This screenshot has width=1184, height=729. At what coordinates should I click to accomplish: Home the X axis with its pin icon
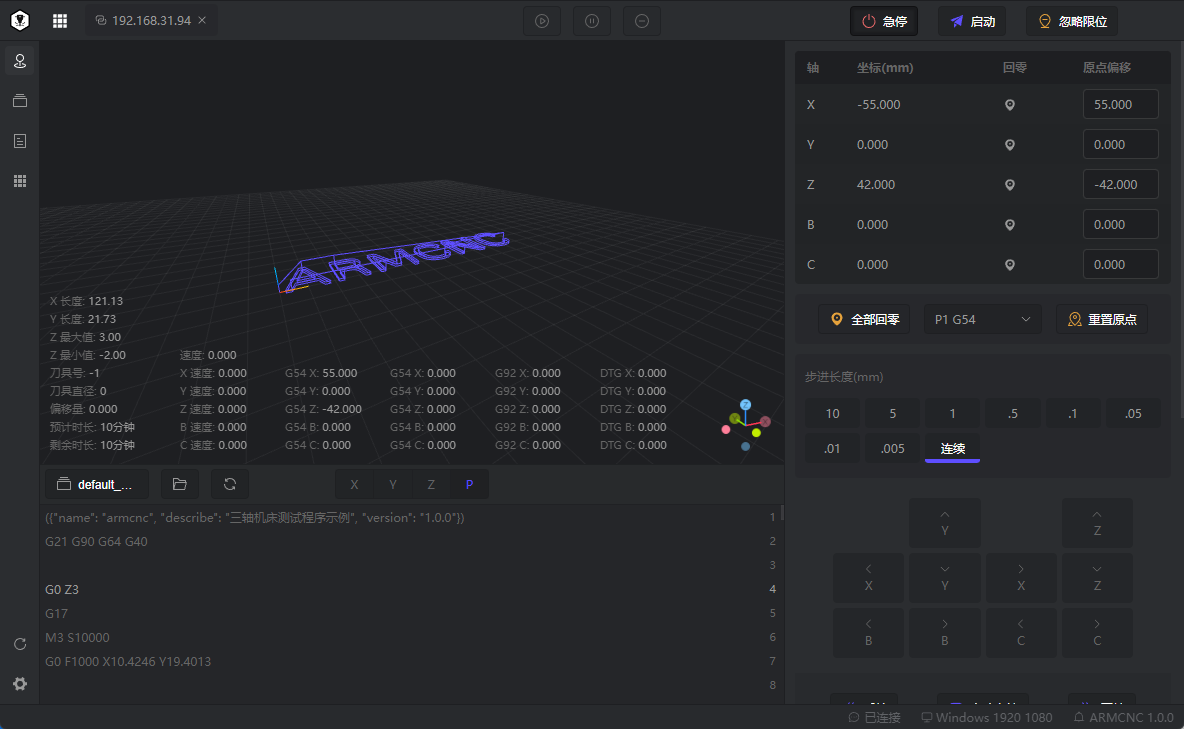tap(1010, 105)
